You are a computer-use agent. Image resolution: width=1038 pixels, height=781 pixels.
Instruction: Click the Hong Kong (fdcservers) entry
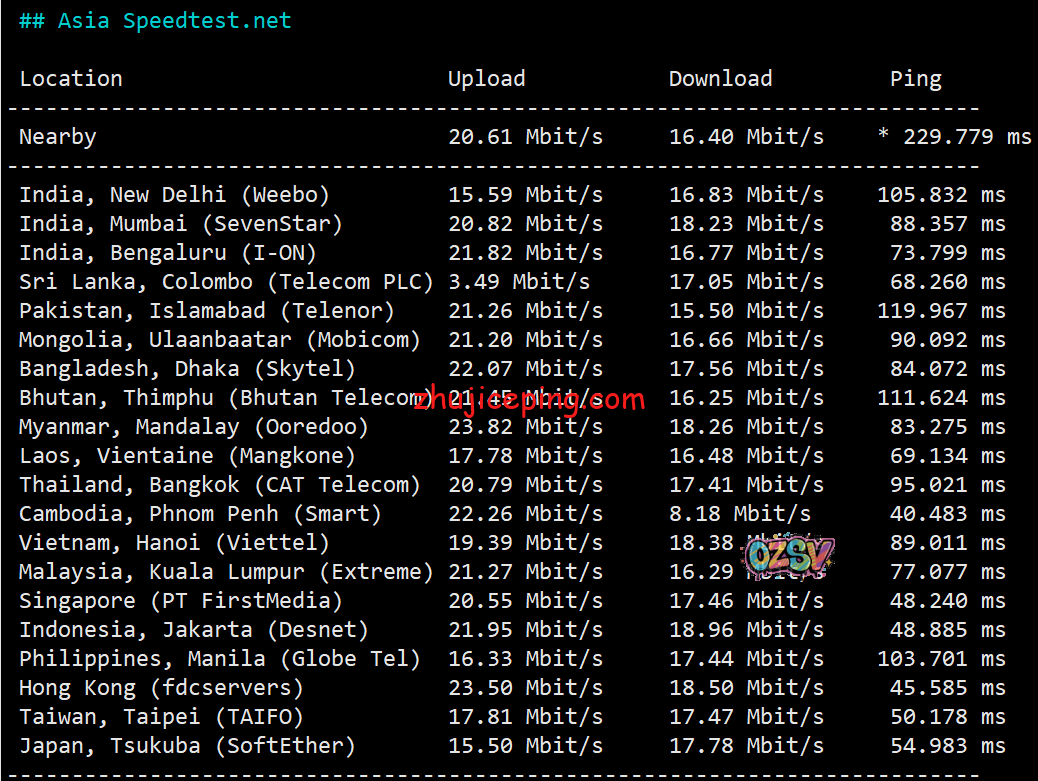tap(161, 688)
